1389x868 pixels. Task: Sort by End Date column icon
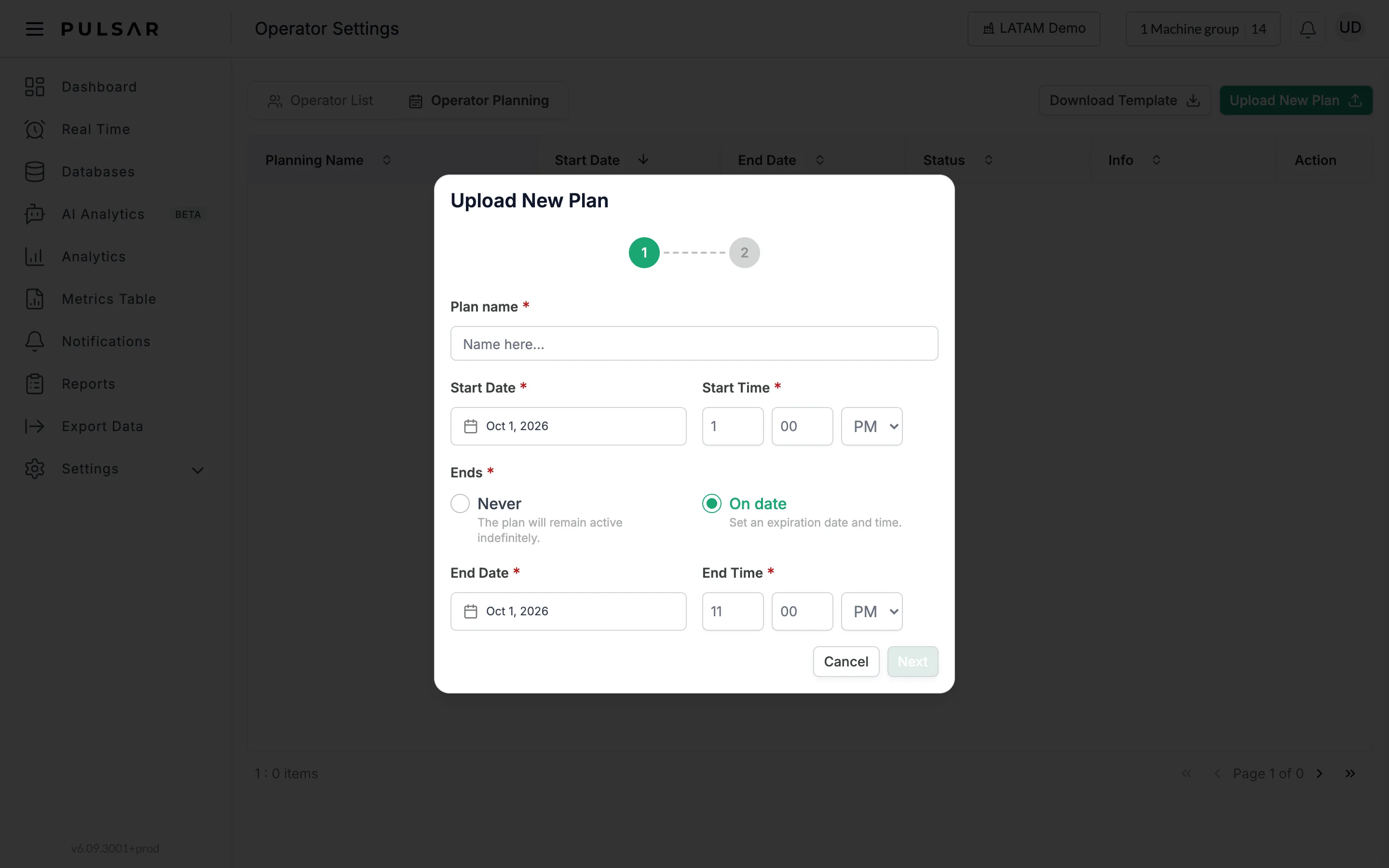point(819,160)
